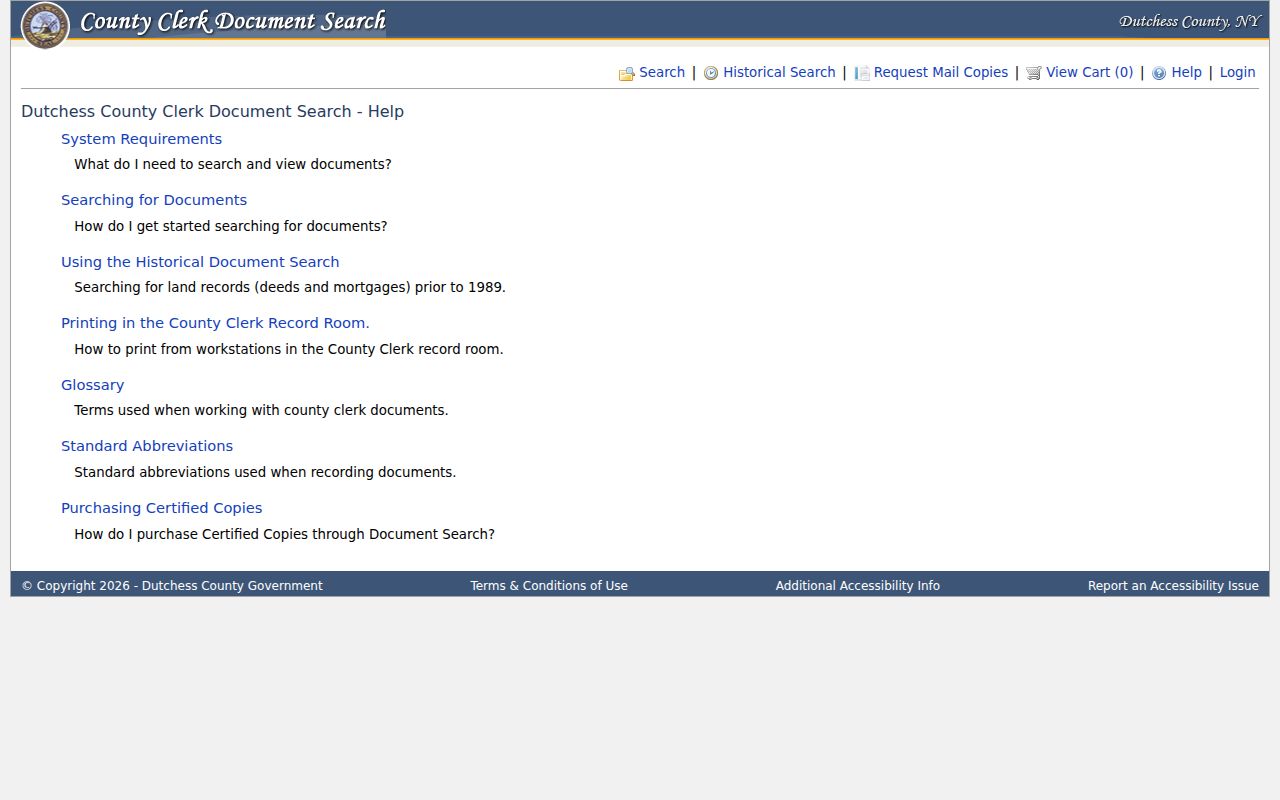Click Report an Accessibility Issue
This screenshot has width=1280, height=800.
1173,586
